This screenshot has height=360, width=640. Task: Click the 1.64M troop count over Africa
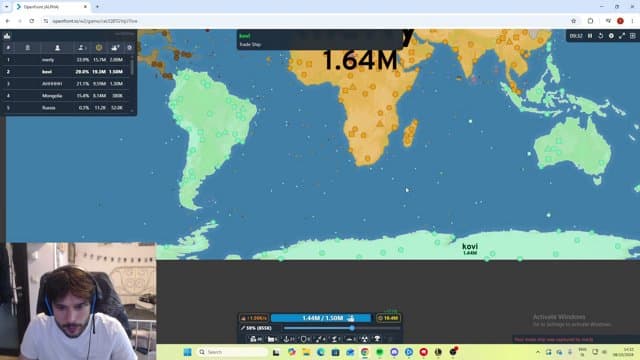pos(360,60)
